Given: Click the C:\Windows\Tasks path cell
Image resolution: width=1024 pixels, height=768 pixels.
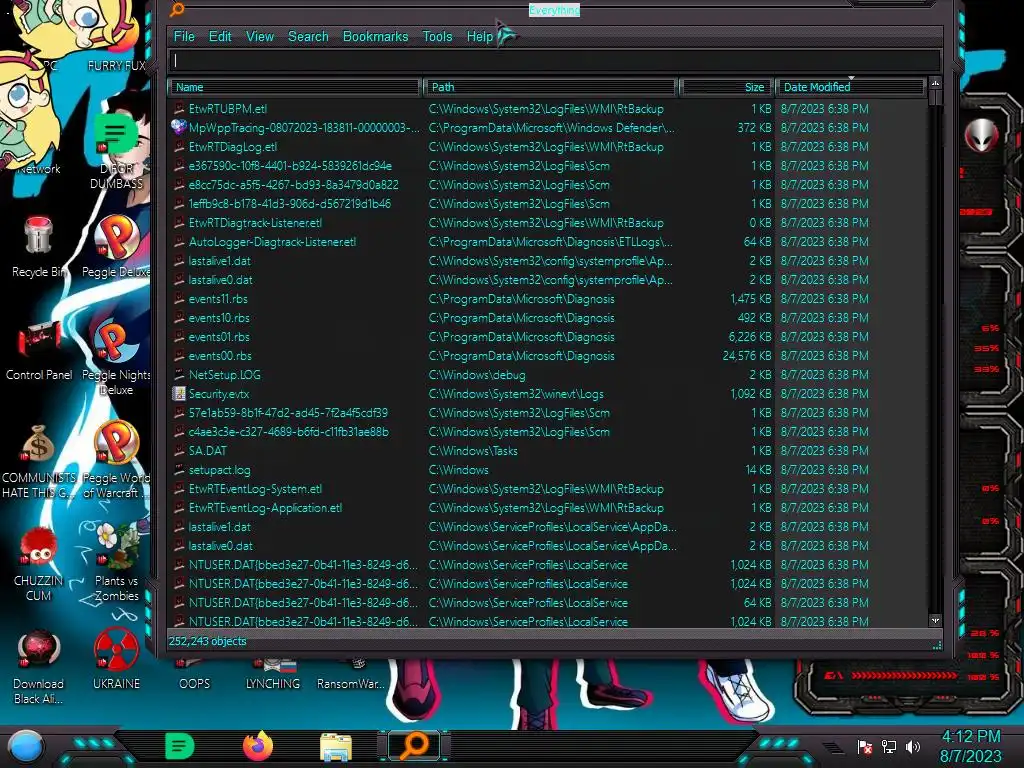Looking at the screenshot, I should coord(473,451).
